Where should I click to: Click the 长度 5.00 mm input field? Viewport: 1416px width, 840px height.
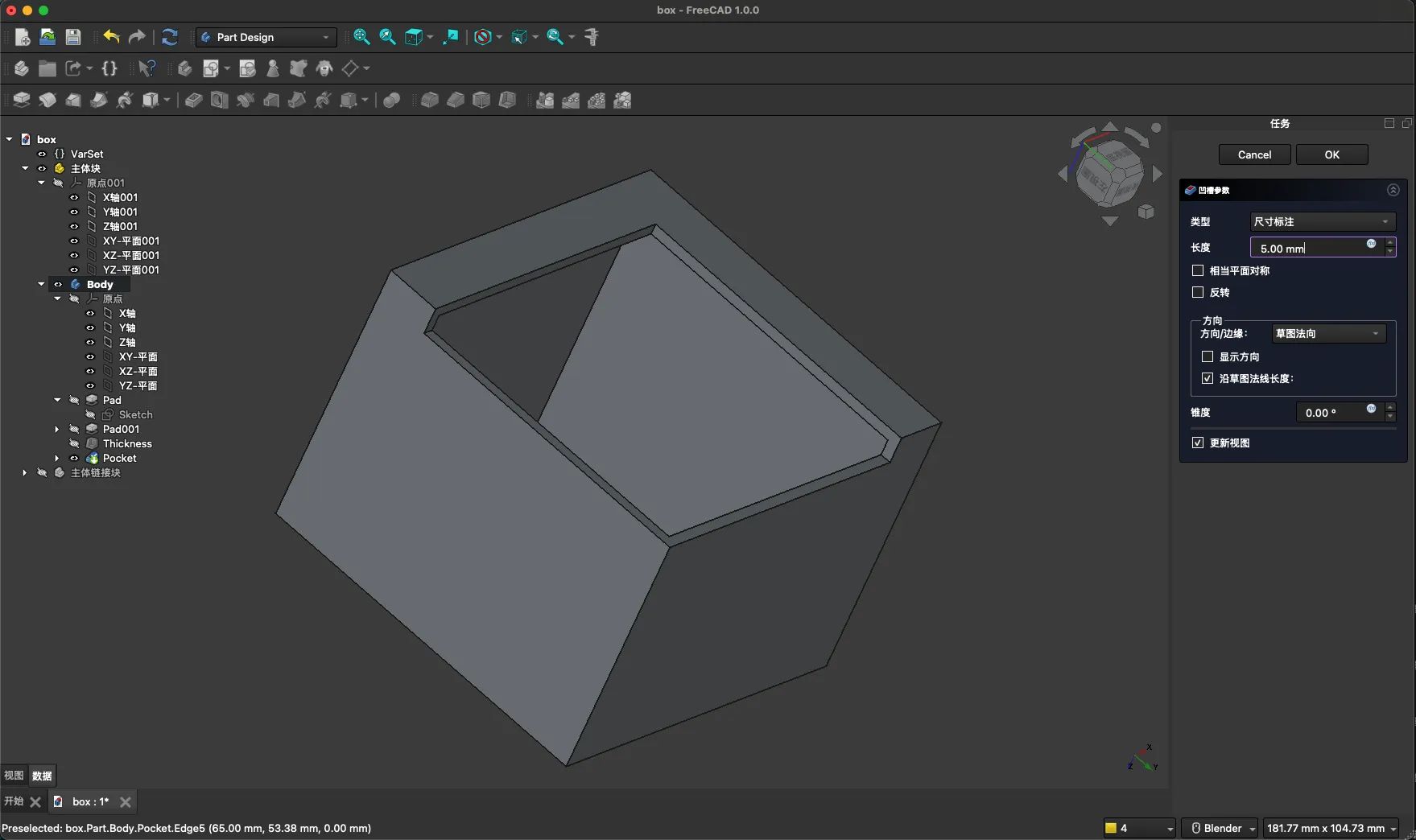click(1308, 249)
